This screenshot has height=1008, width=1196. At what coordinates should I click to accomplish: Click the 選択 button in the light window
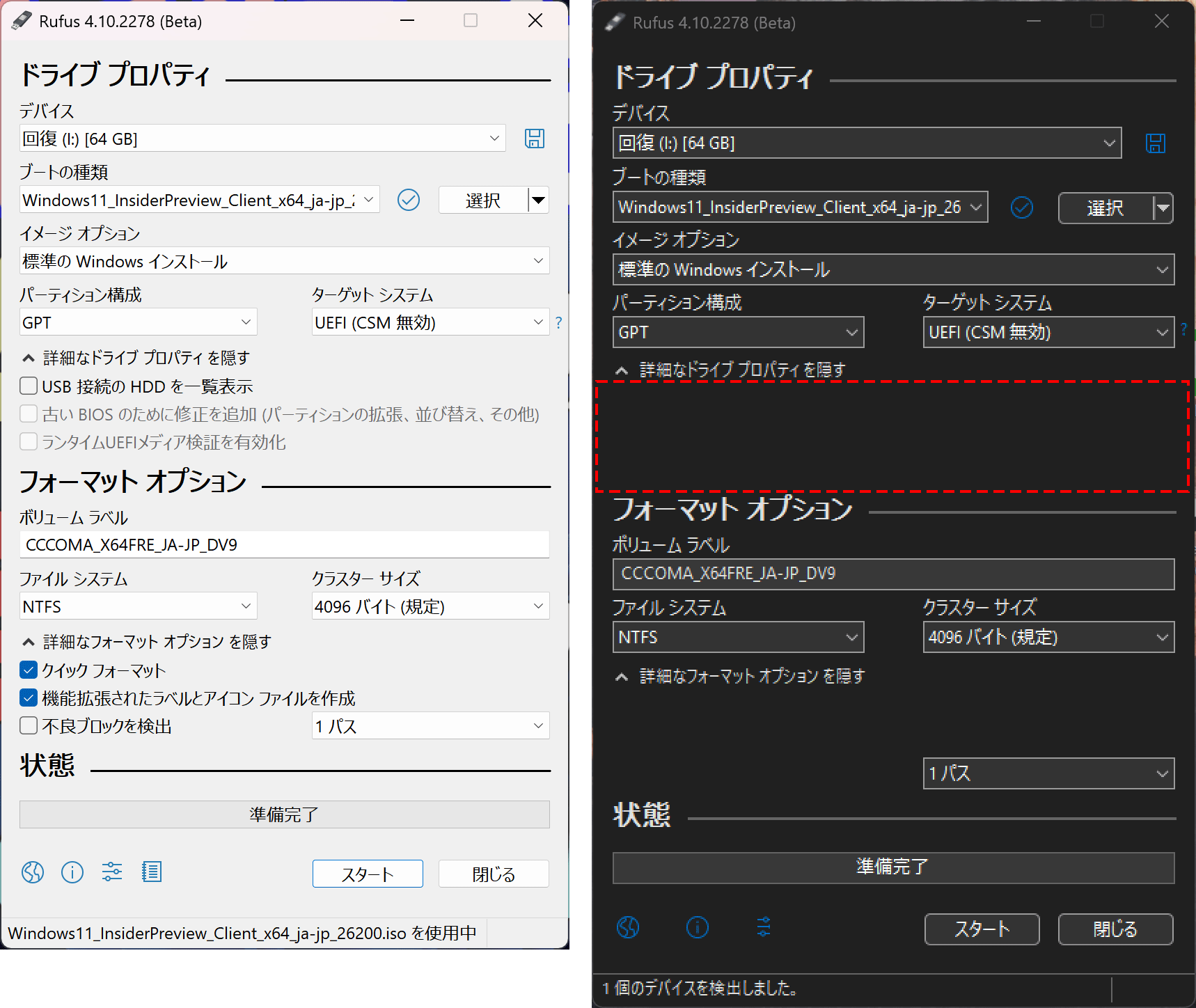[483, 200]
